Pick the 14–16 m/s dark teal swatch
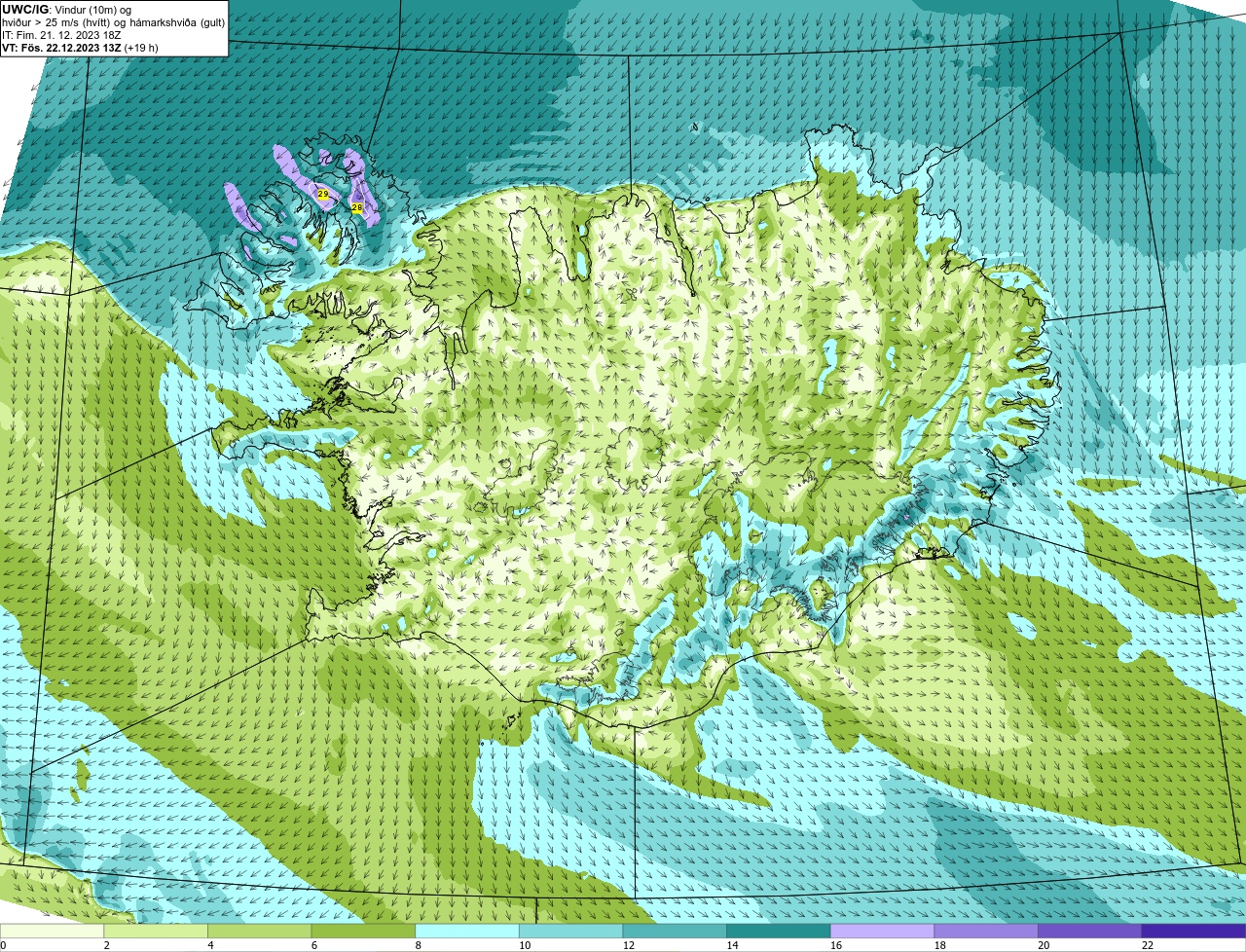The width and height of the screenshot is (1246, 952). (x=779, y=931)
